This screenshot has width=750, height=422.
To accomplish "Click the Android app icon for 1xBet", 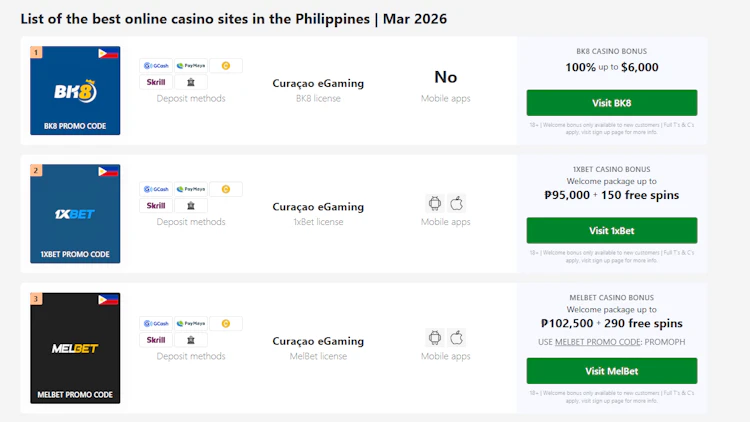I will pyautogui.click(x=435, y=203).
